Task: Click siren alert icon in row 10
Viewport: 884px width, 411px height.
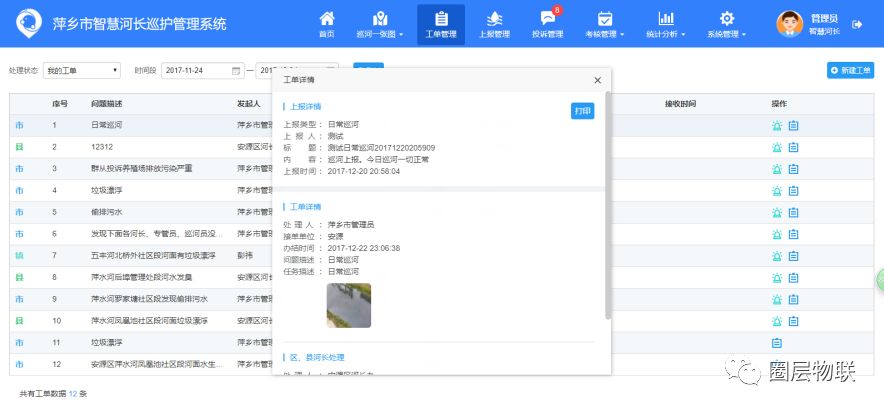Action: (777, 321)
